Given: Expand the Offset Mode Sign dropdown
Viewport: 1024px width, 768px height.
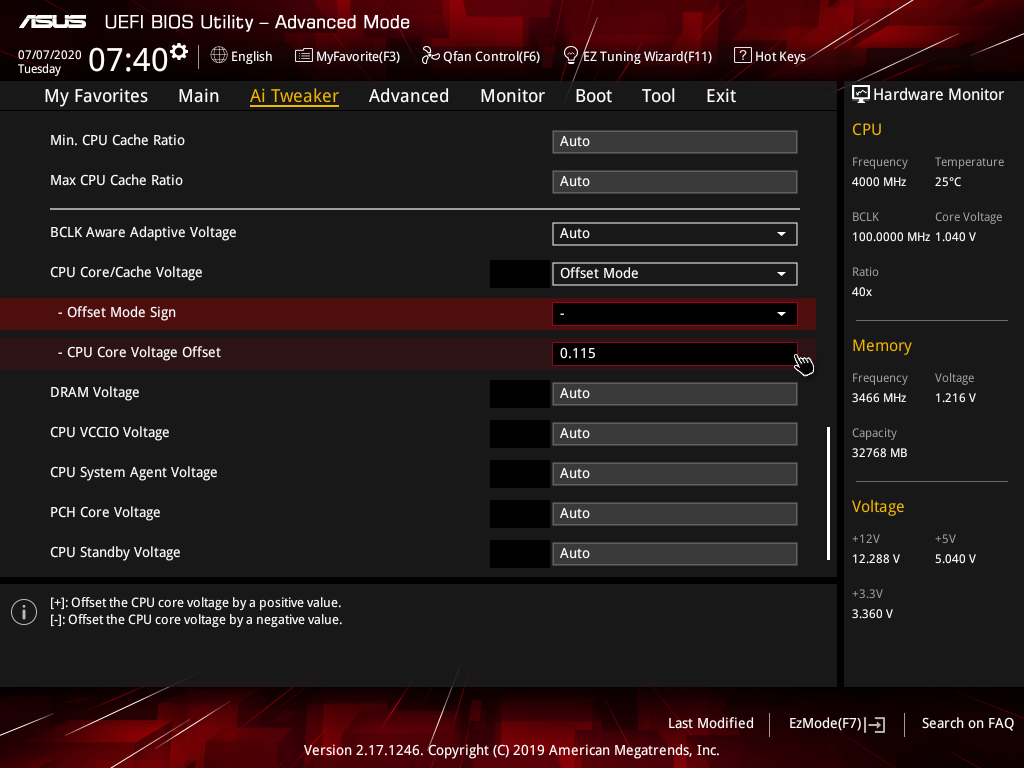Looking at the screenshot, I should [x=675, y=314].
